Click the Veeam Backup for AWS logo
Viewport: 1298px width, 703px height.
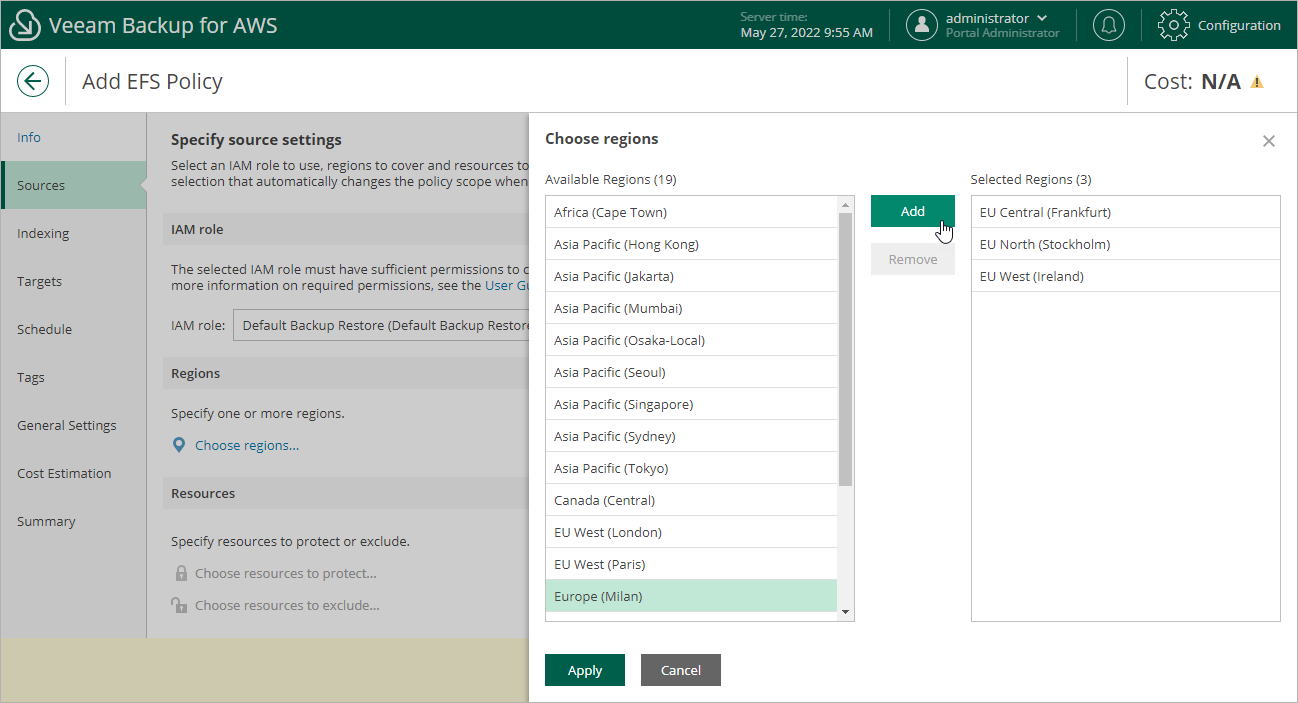pyautogui.click(x=24, y=24)
